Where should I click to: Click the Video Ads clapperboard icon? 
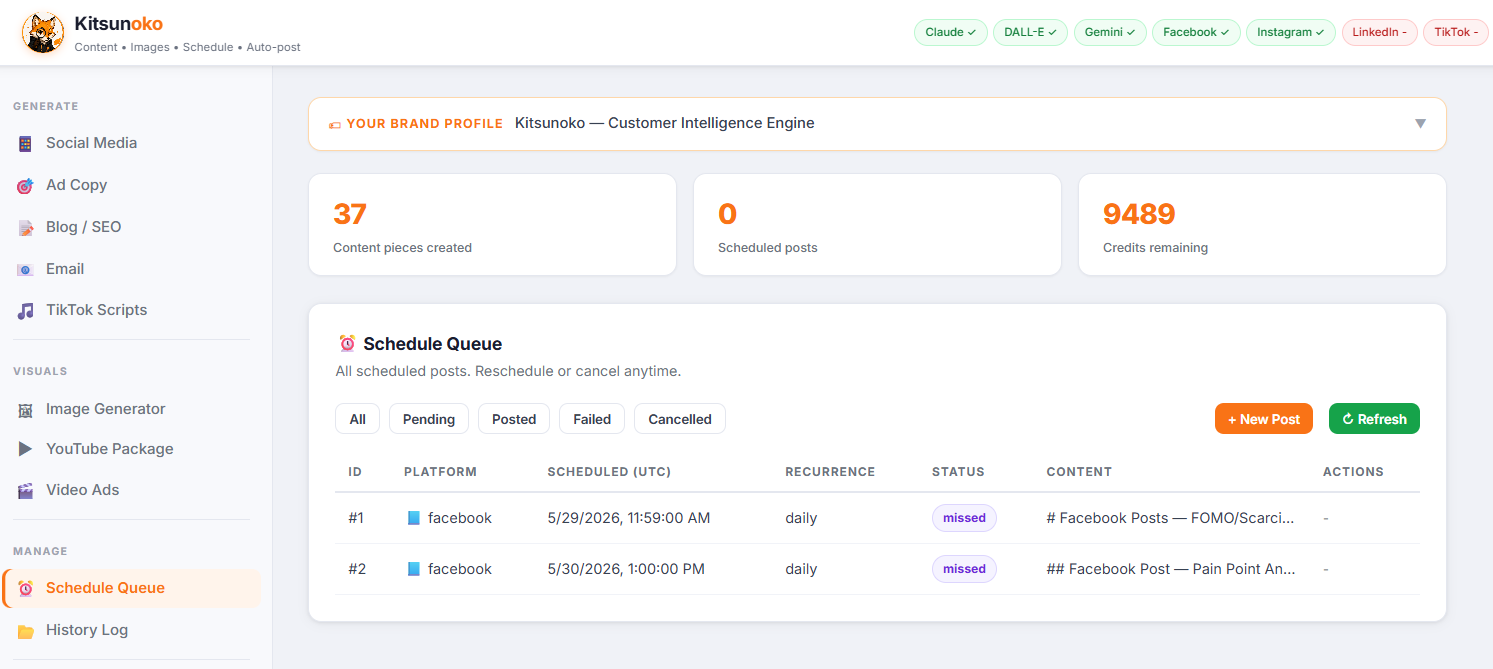pos(26,491)
